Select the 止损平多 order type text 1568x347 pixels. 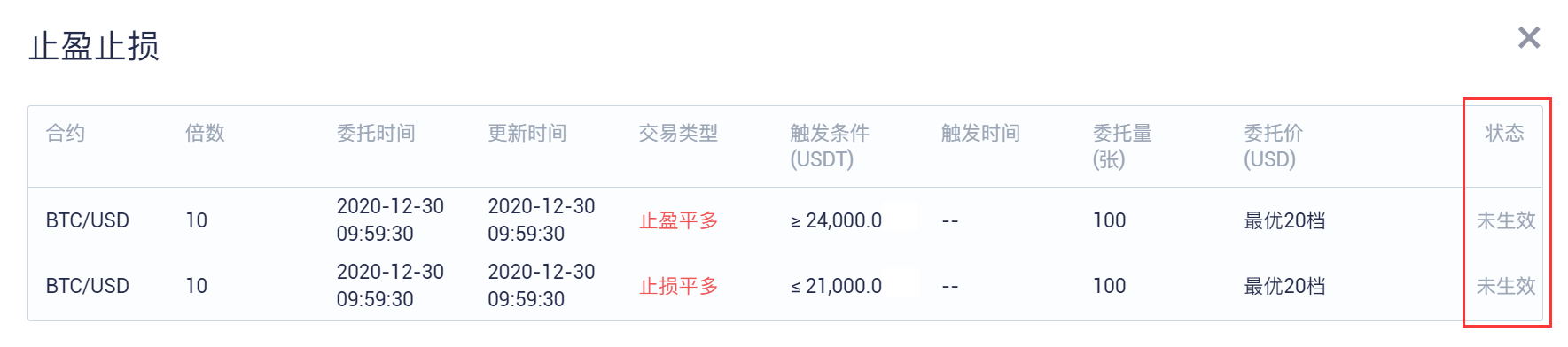[678, 286]
